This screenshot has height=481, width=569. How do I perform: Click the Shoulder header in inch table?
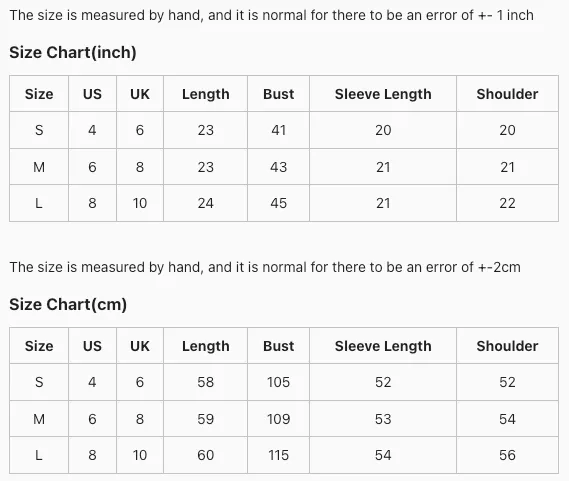[x=507, y=94]
